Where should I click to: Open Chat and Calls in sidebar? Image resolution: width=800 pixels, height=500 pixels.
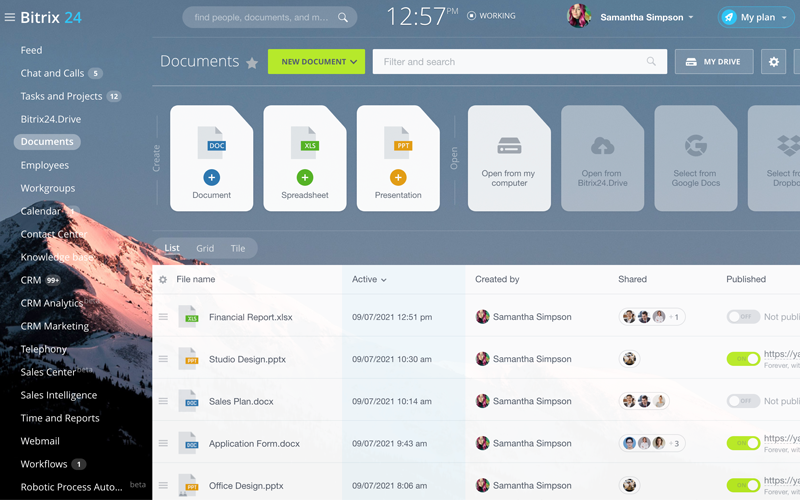(x=52, y=73)
